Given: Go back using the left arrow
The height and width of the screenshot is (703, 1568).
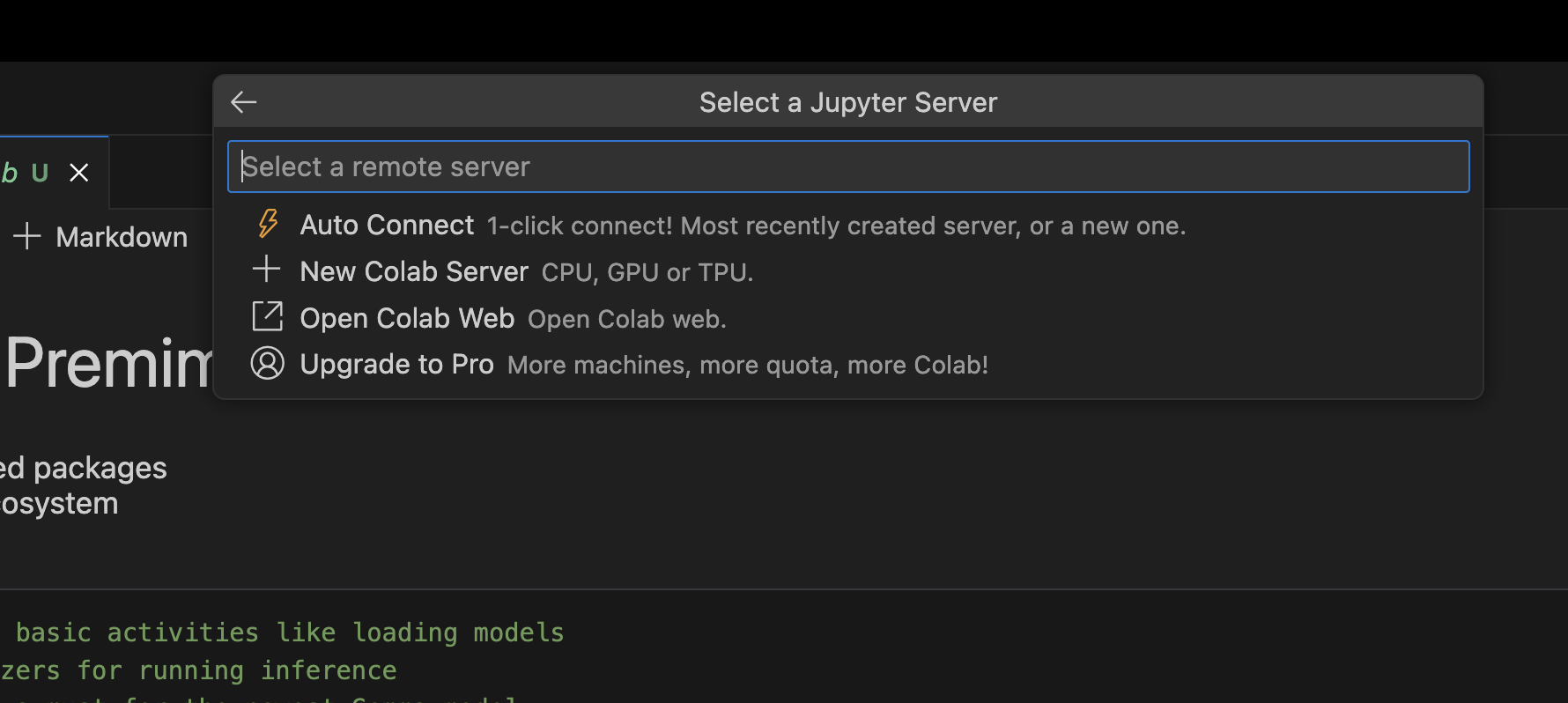Looking at the screenshot, I should [x=244, y=102].
